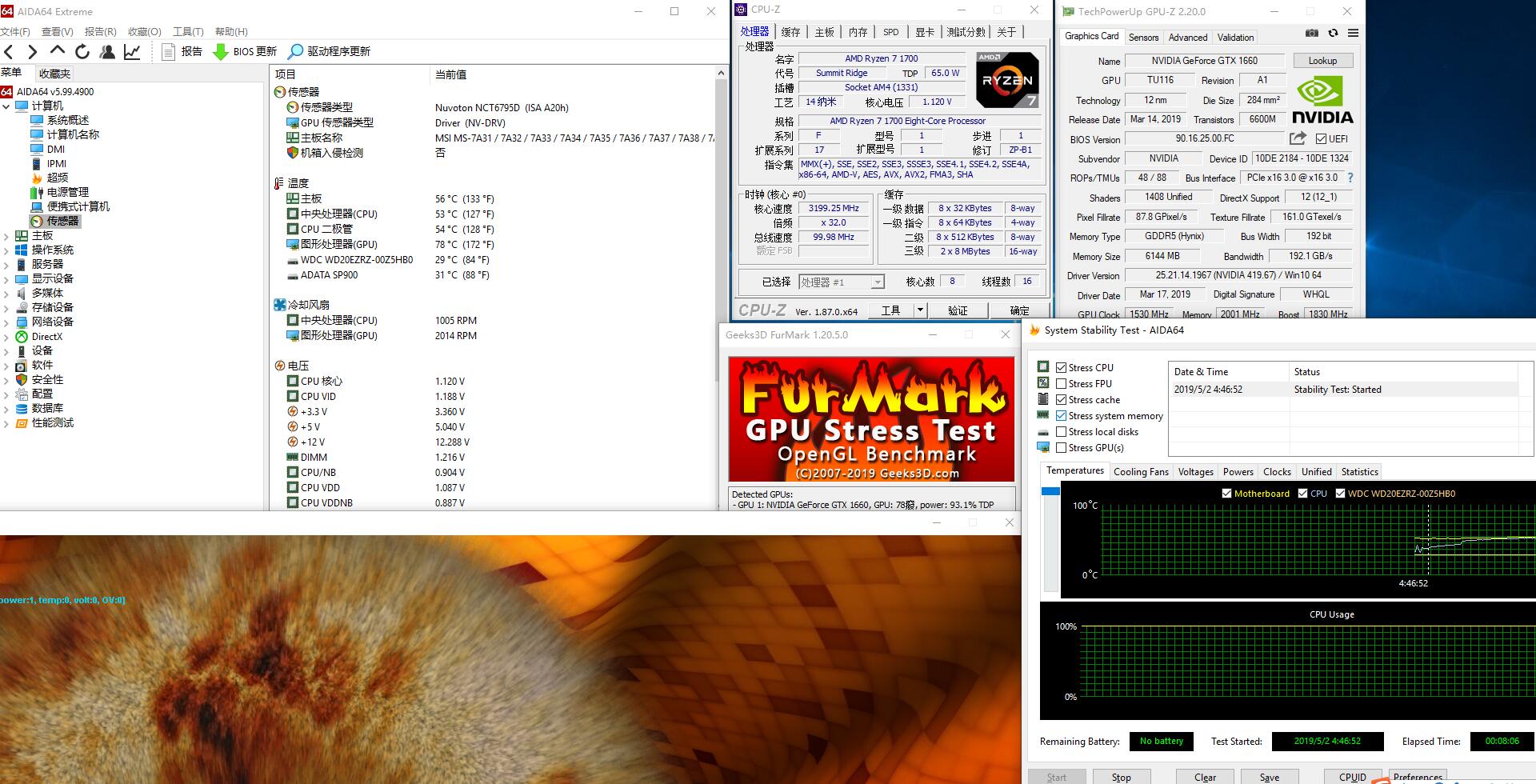1536x784 pixels.
Task: Open the GPU-Z hamburger menu
Action: tap(1354, 34)
